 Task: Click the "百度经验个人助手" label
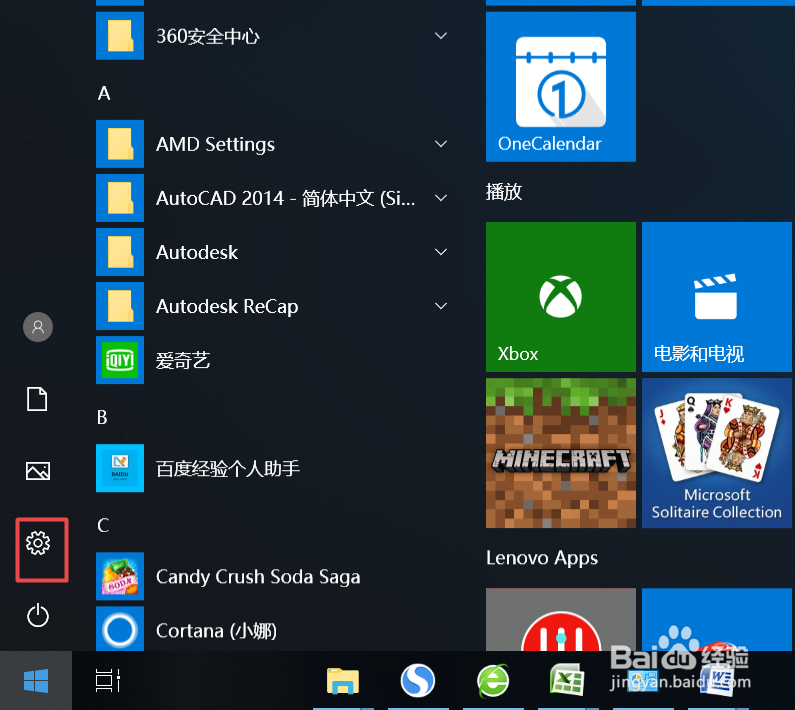click(228, 469)
